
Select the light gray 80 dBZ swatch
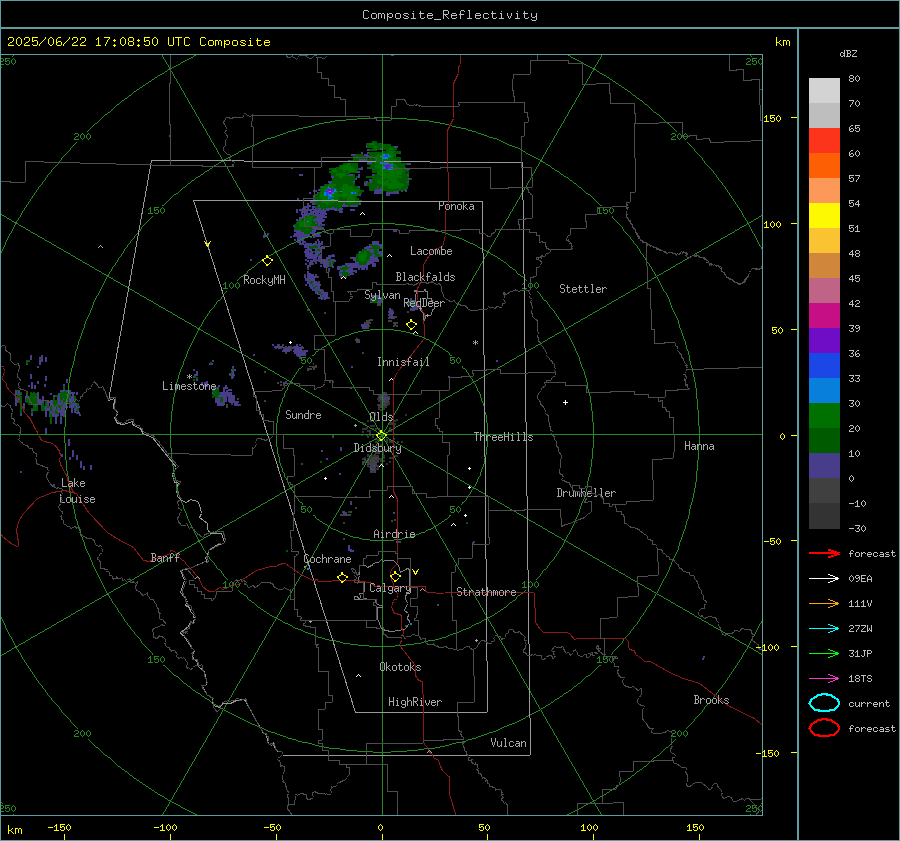click(824, 90)
